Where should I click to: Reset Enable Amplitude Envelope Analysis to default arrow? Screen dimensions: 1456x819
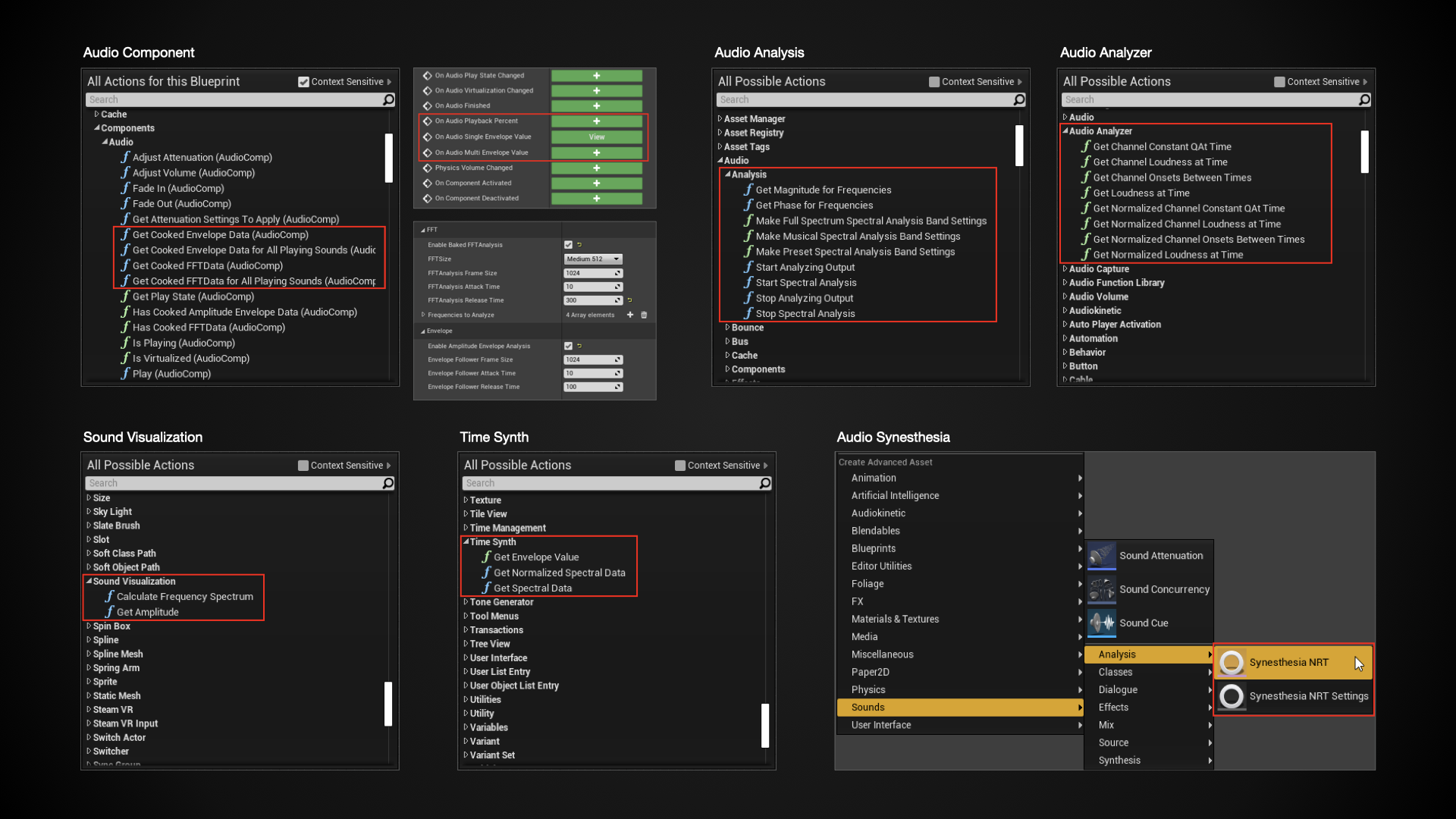[579, 346]
